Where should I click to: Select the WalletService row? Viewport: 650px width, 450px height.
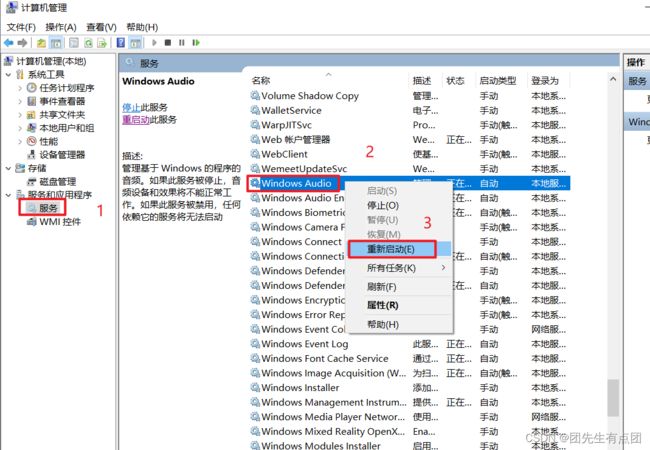410,111
